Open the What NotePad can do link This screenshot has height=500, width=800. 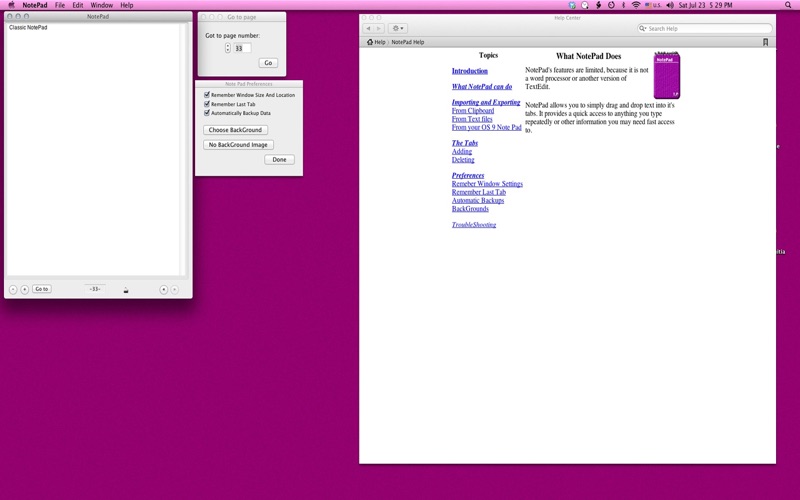[x=482, y=87]
